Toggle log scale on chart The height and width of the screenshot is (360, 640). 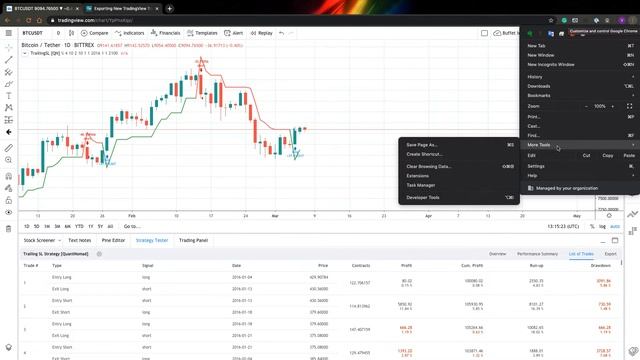tap(602, 227)
